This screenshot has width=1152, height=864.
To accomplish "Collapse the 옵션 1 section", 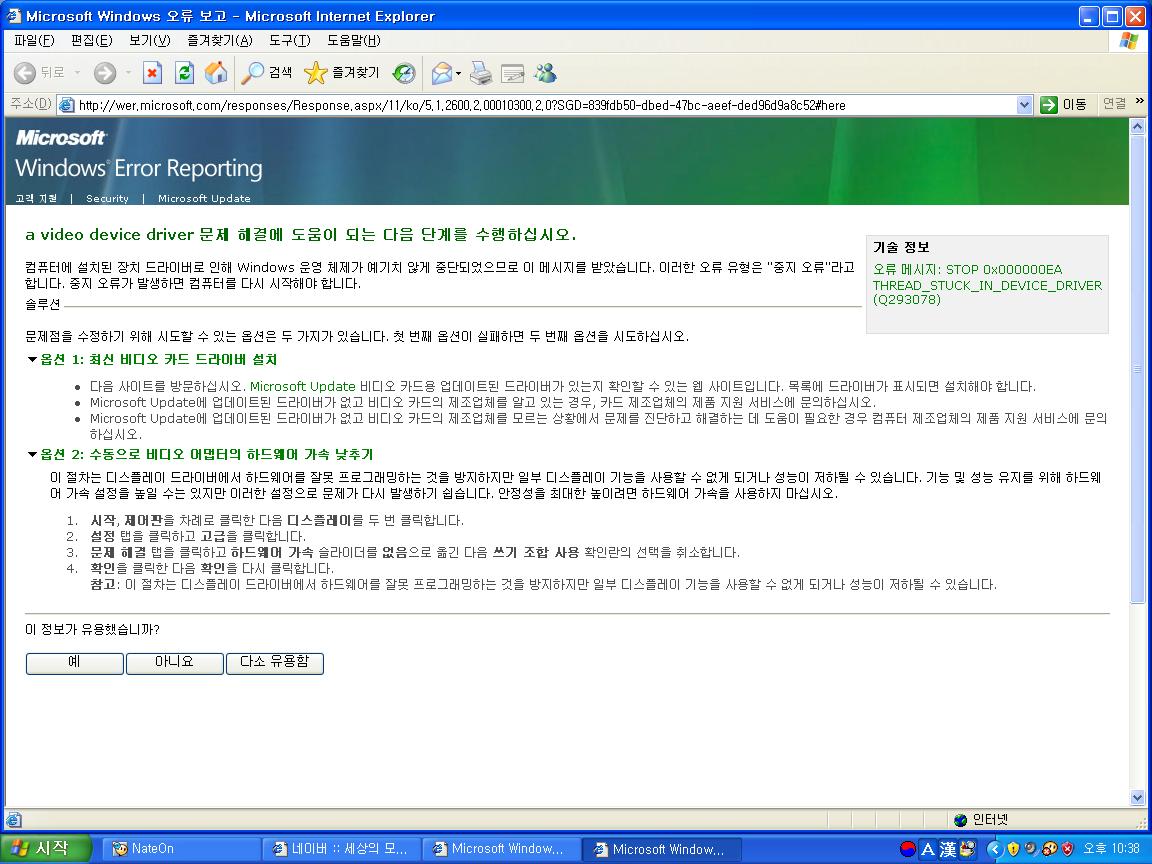I will point(32,359).
